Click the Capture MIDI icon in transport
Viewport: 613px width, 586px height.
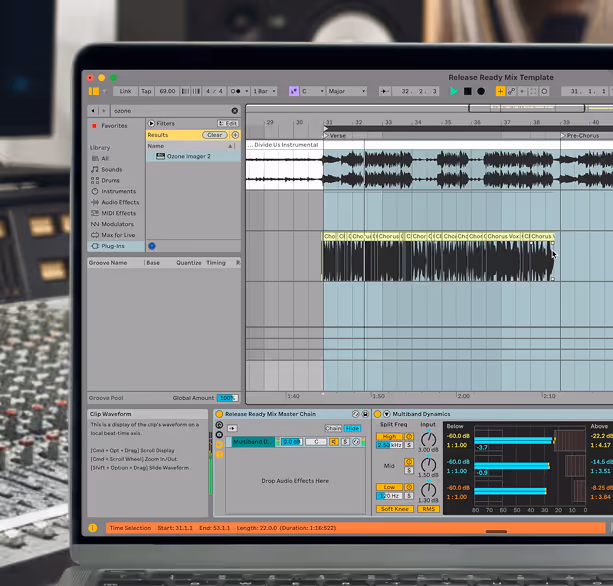pyautogui.click(x=533, y=91)
